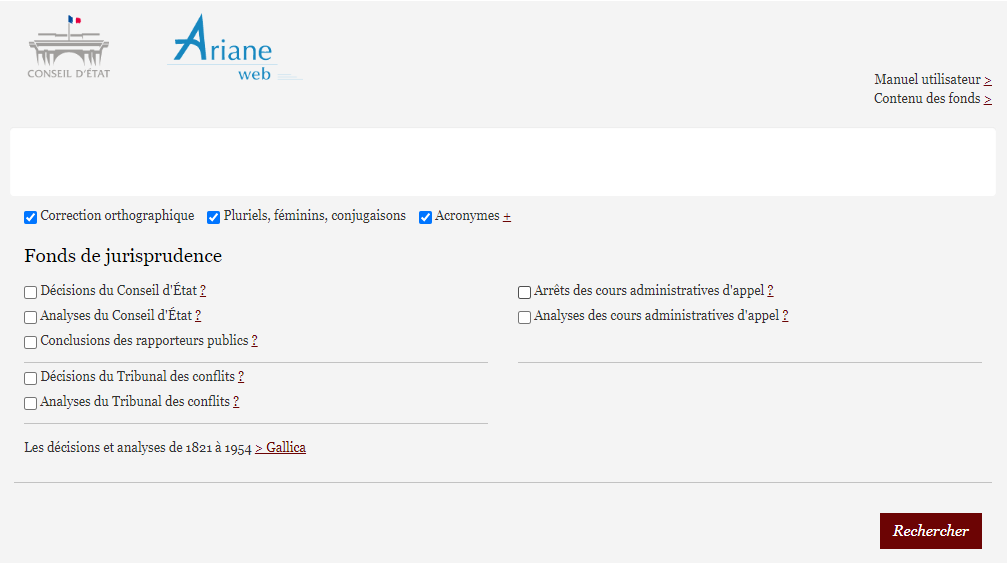Open help icon for Analyses des cours administratives d'appel
The width and height of the screenshot is (1008, 567).
[x=785, y=316]
